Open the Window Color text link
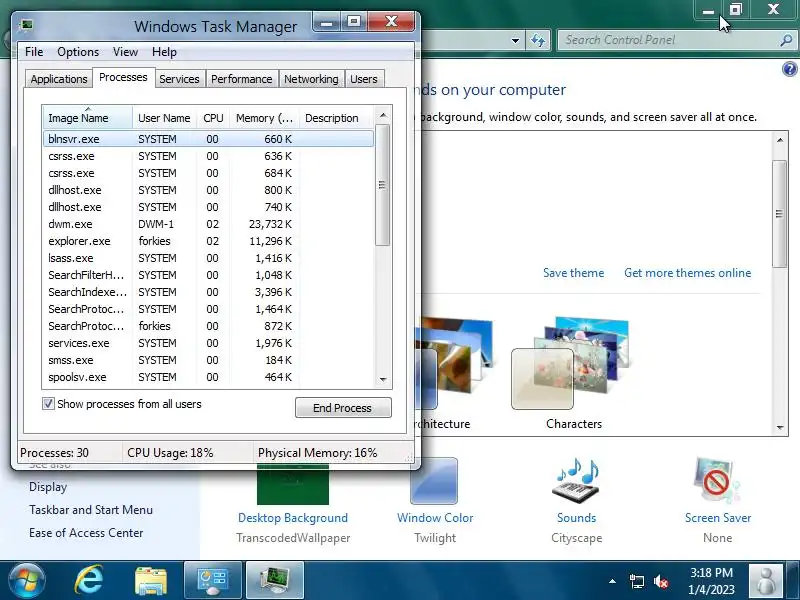 pyautogui.click(x=435, y=518)
